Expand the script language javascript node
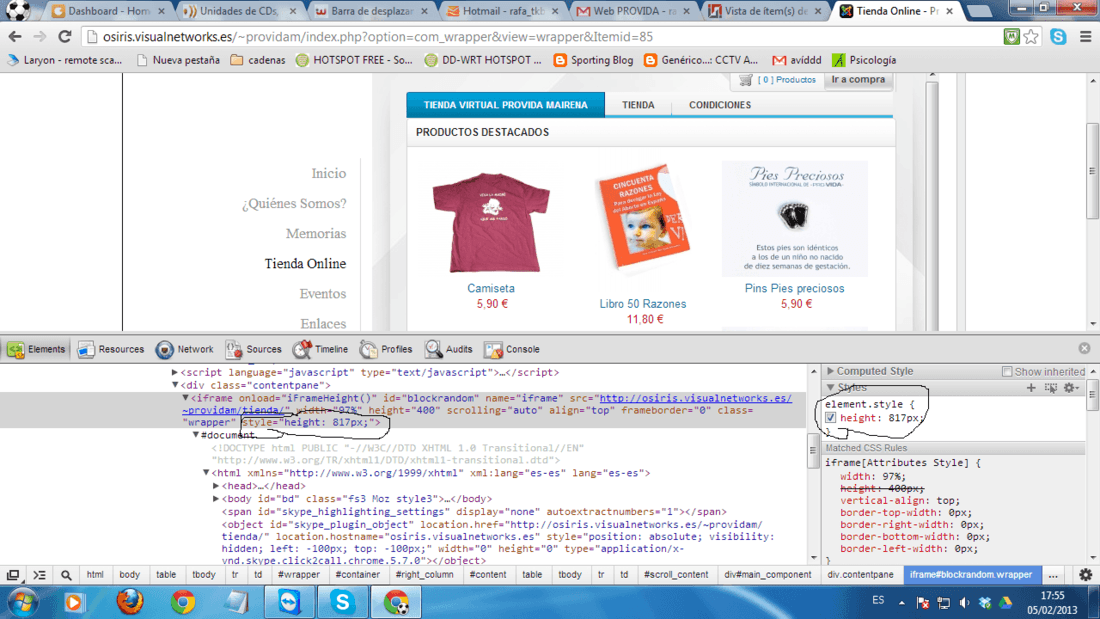The height and width of the screenshot is (619, 1100). click(175, 373)
